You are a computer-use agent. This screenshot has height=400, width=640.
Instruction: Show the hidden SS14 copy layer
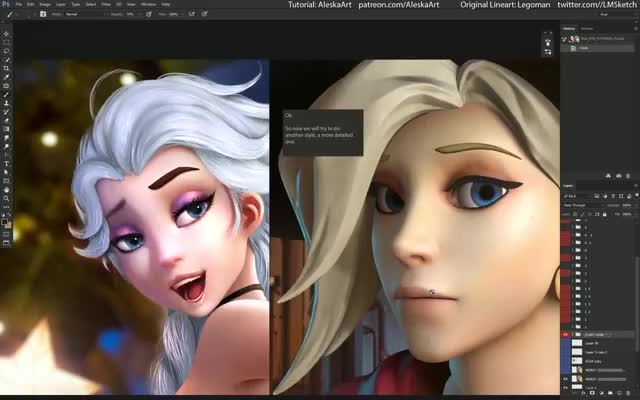565,361
